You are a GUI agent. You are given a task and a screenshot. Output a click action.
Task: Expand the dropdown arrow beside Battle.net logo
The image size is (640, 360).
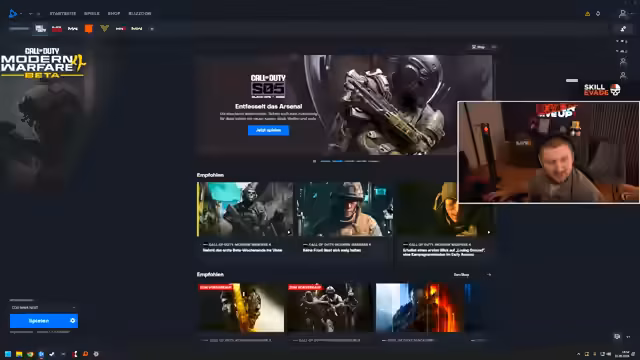(x=21, y=13)
